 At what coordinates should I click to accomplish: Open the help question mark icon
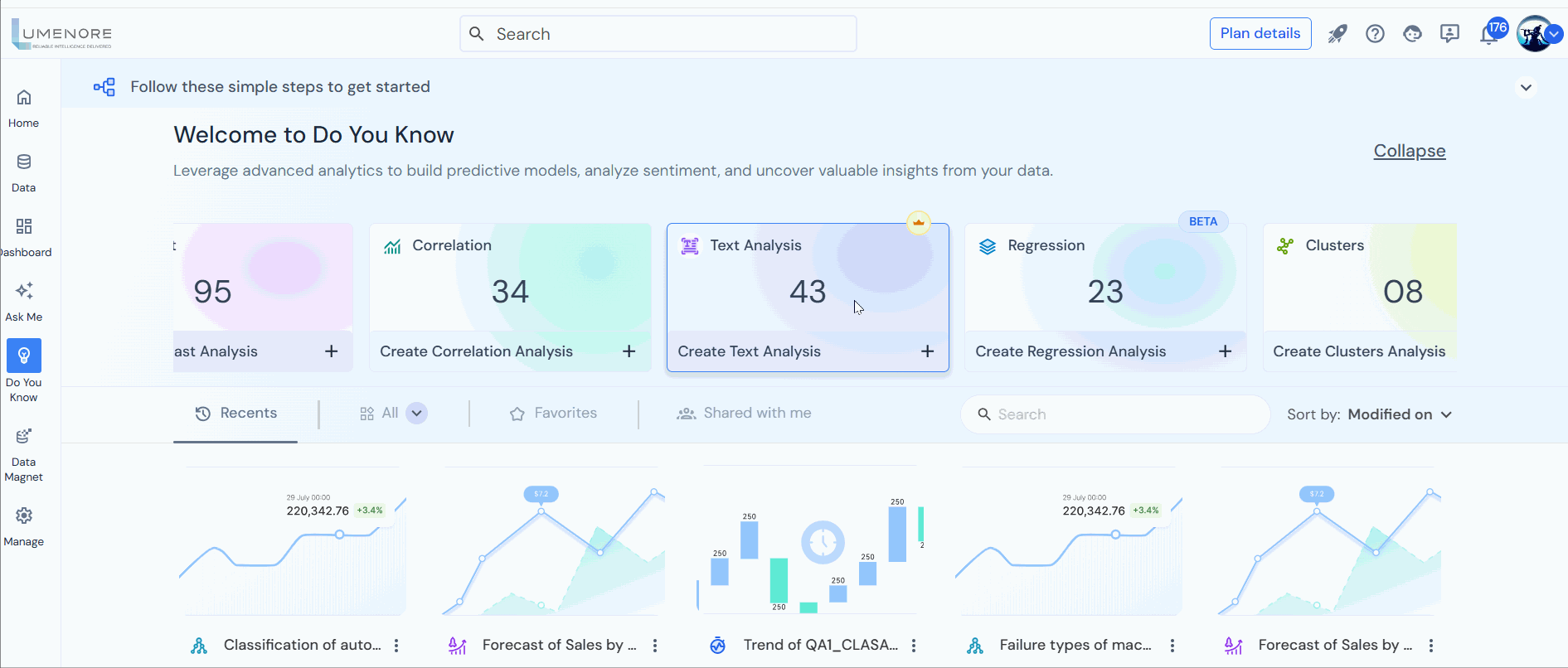(x=1375, y=34)
